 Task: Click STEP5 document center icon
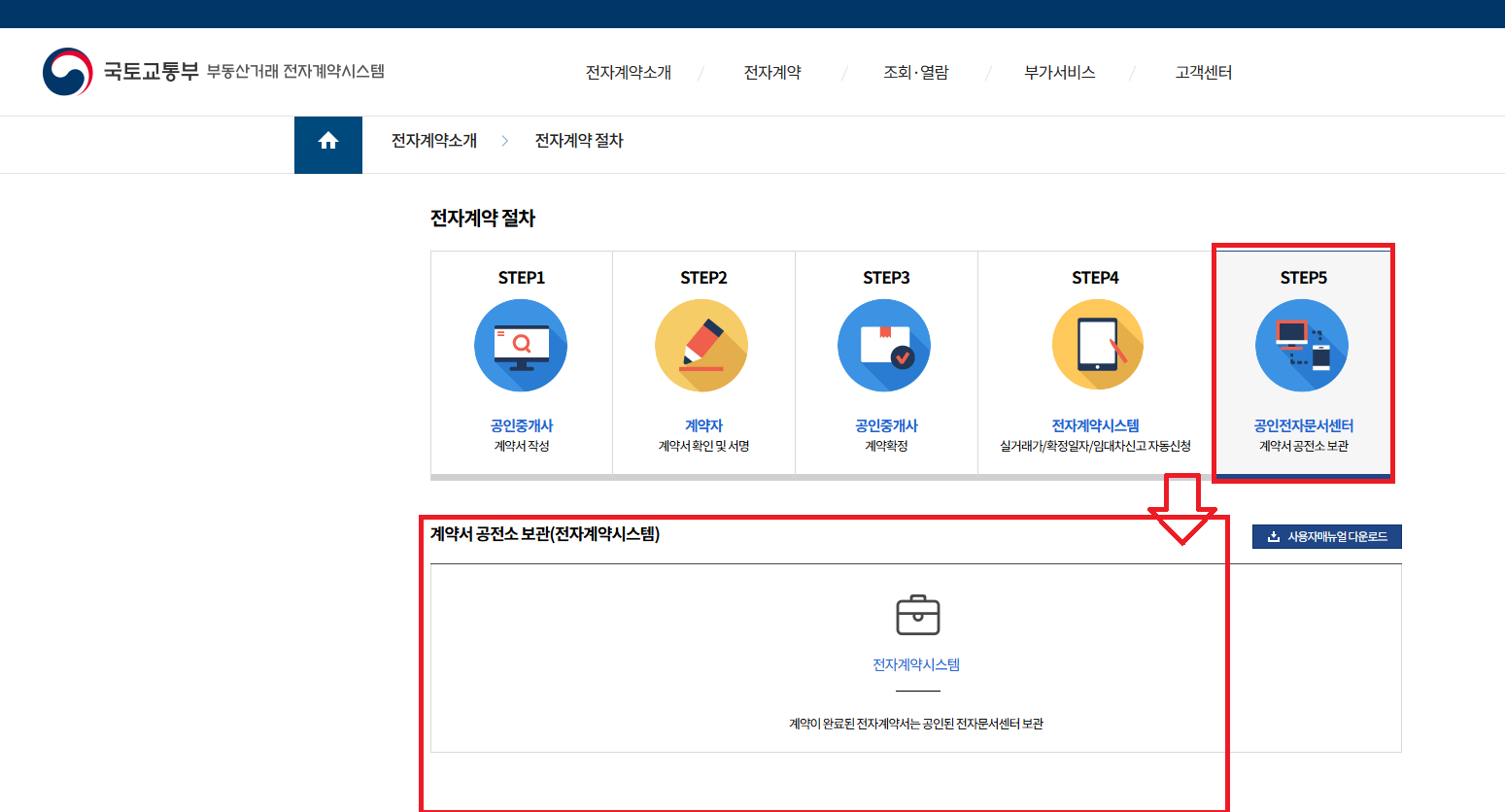click(x=1302, y=346)
